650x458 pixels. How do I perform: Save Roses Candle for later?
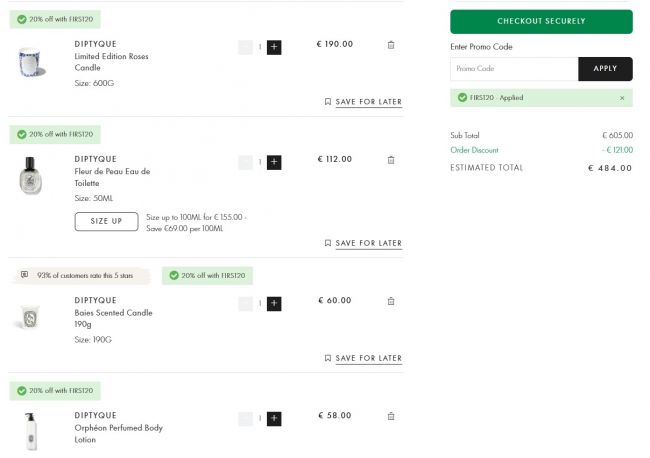click(363, 102)
